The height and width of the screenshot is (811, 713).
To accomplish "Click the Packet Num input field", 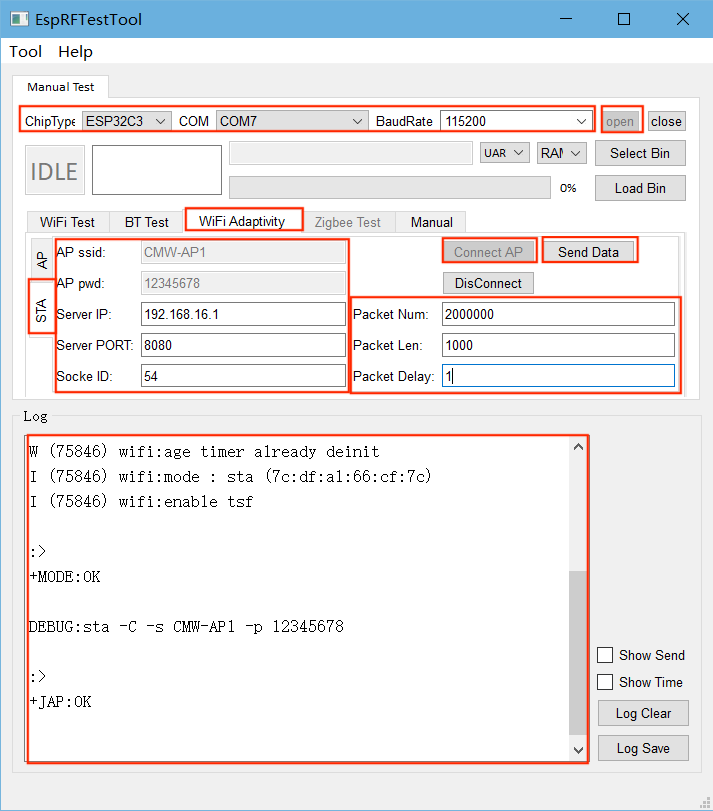I will [x=557, y=314].
